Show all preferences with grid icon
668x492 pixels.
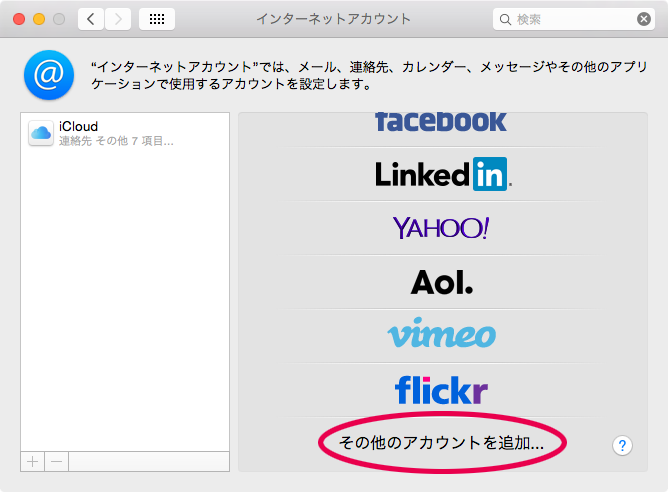(x=157, y=19)
